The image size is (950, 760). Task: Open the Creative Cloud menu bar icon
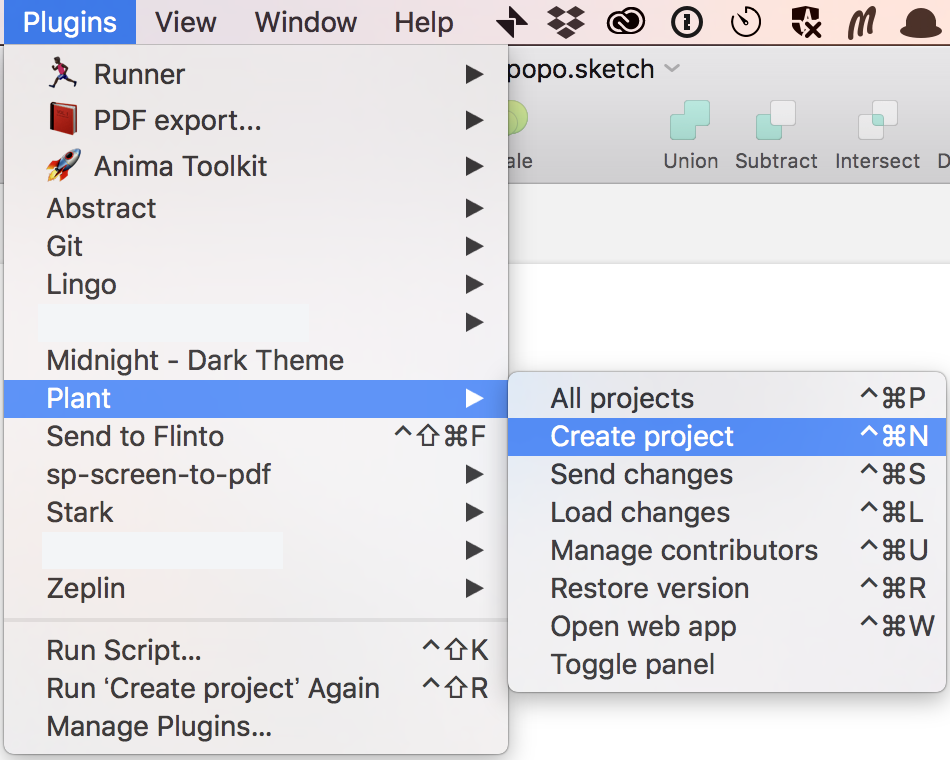pyautogui.click(x=626, y=23)
